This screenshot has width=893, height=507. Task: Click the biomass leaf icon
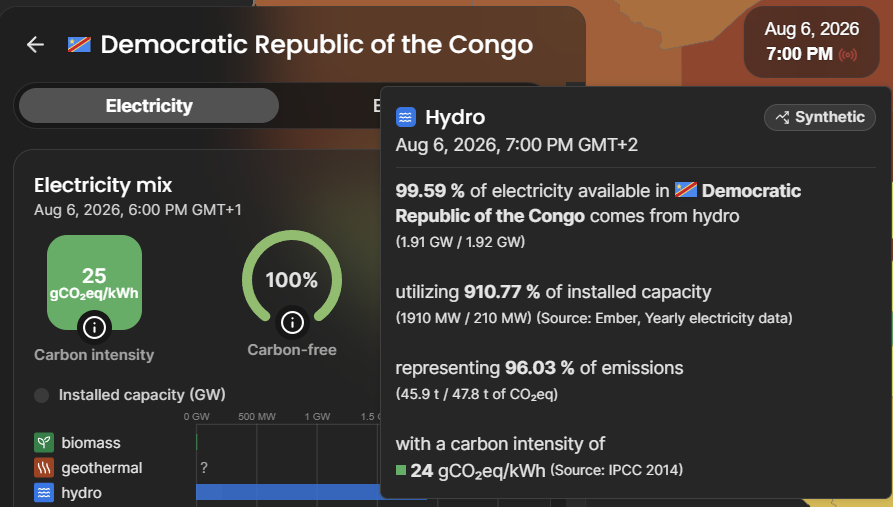point(44,443)
